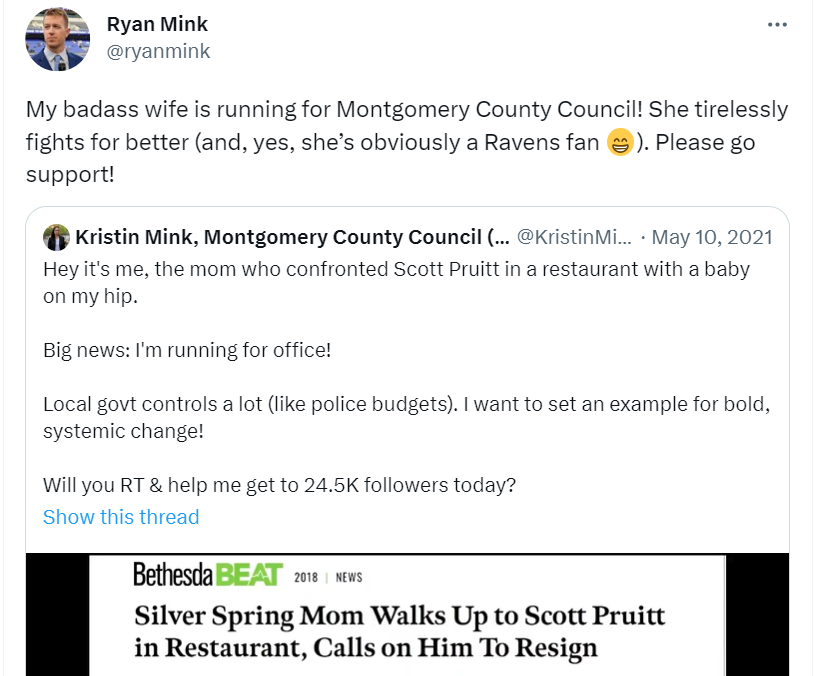Click Ryan Mink's profile avatar
The height and width of the screenshot is (676, 815).
[x=58, y=38]
